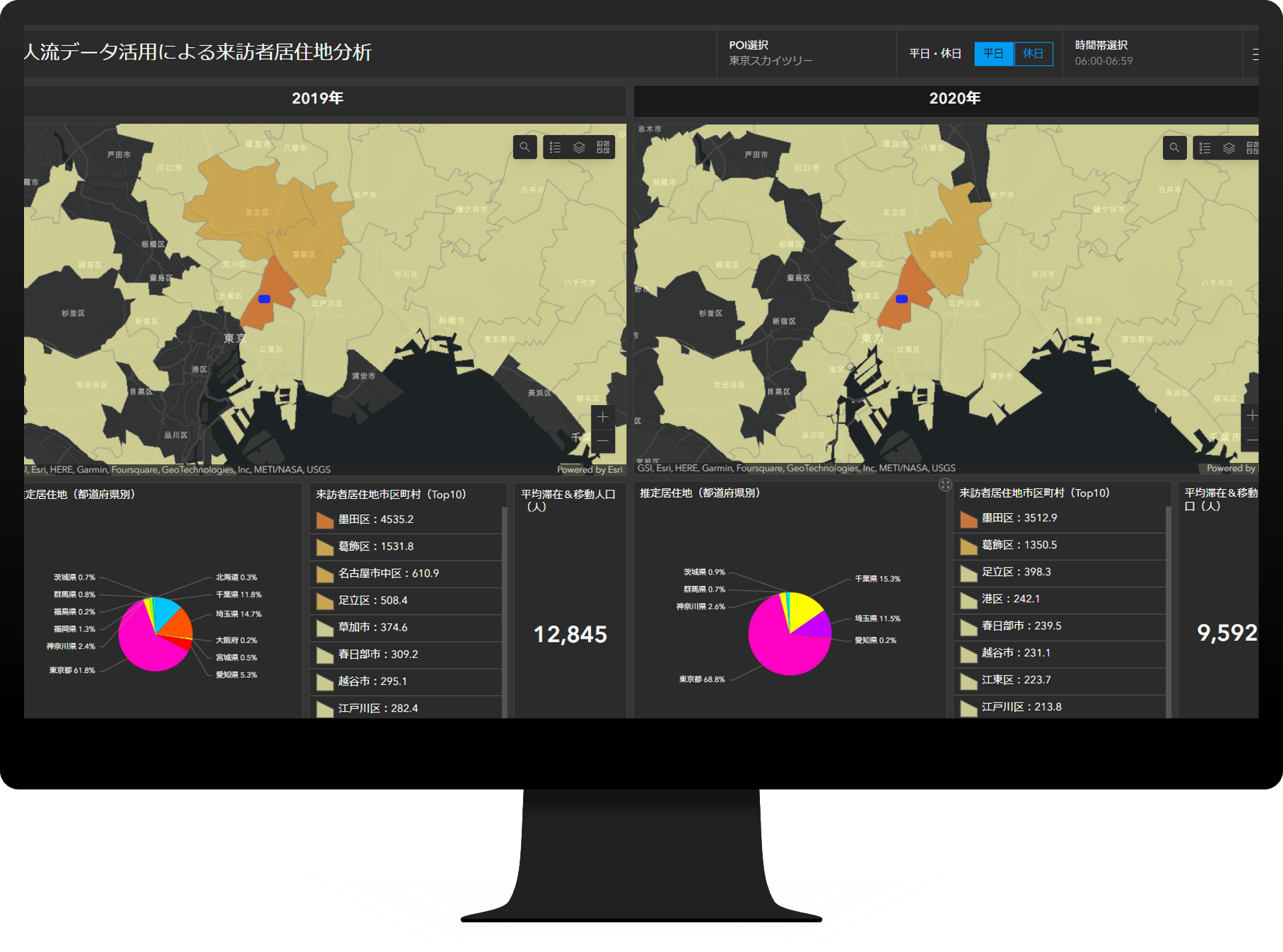Click the 葛飾区 color swatch in 2020 list
This screenshot has height=952, width=1283.
click(x=968, y=546)
